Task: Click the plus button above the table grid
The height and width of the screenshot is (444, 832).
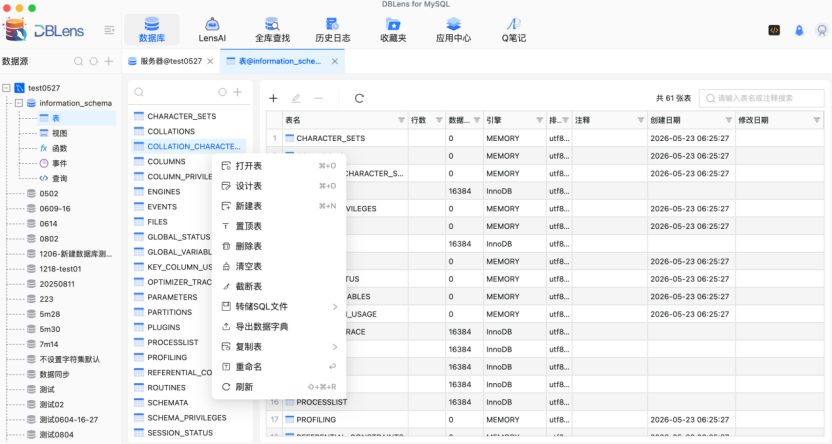Action: coord(273,98)
